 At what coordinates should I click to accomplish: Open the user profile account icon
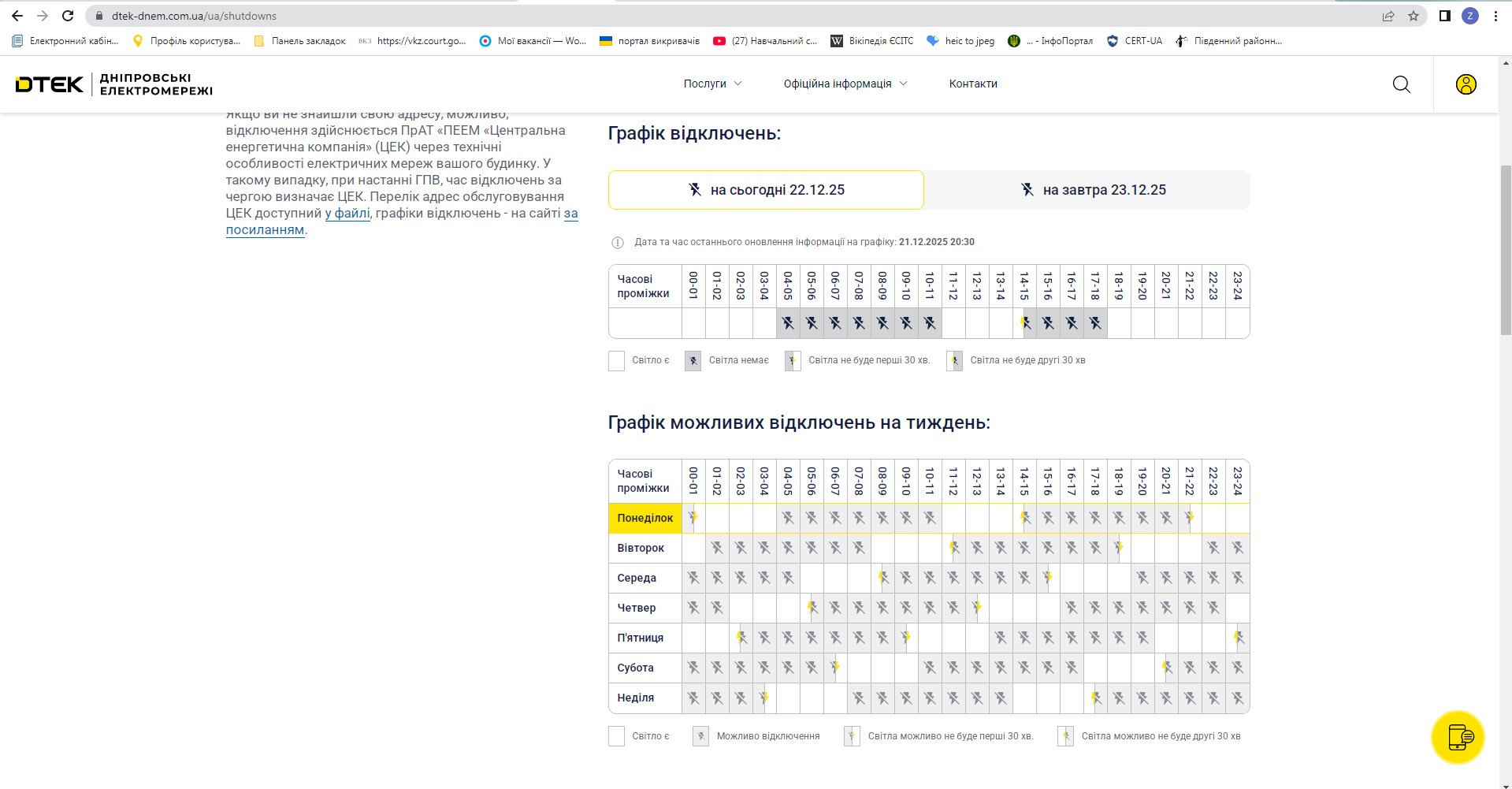(1466, 84)
